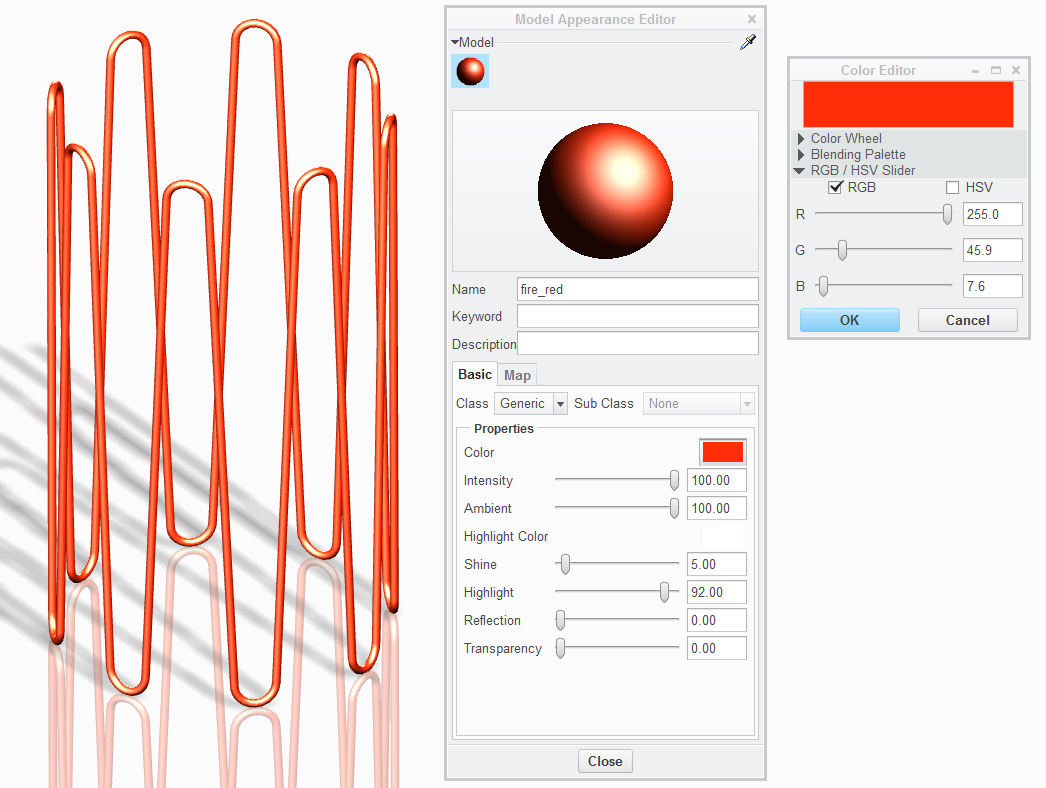Click the R value field 255.0

pyautogui.click(x=993, y=214)
